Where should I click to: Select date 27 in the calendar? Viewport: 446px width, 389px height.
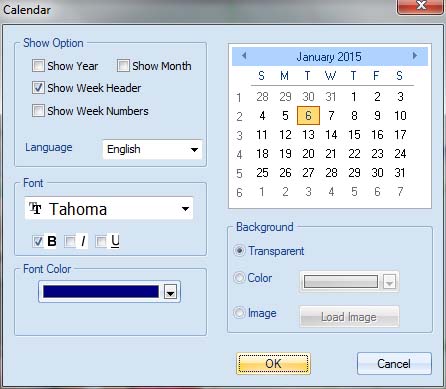point(308,173)
